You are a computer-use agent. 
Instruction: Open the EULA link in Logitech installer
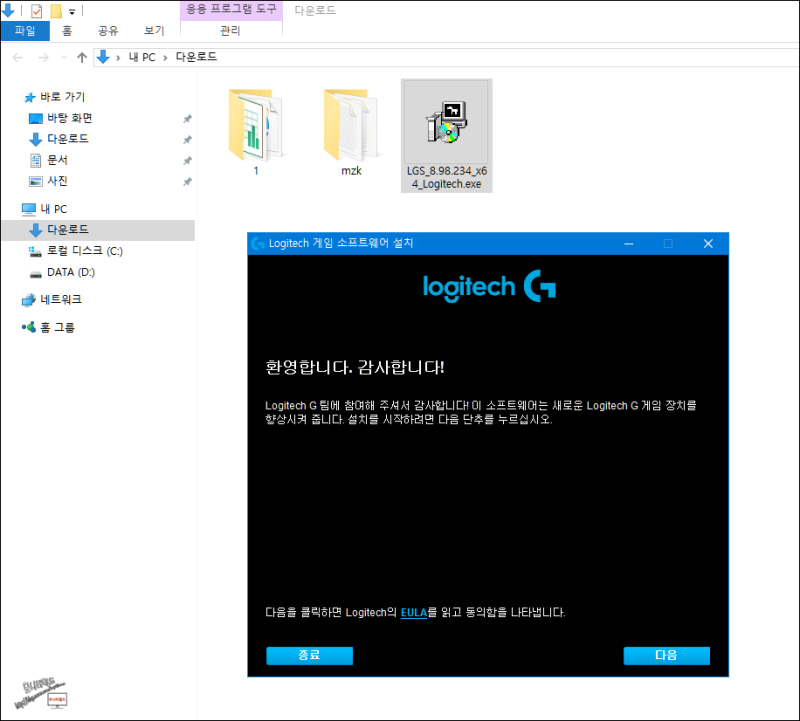[x=414, y=612]
